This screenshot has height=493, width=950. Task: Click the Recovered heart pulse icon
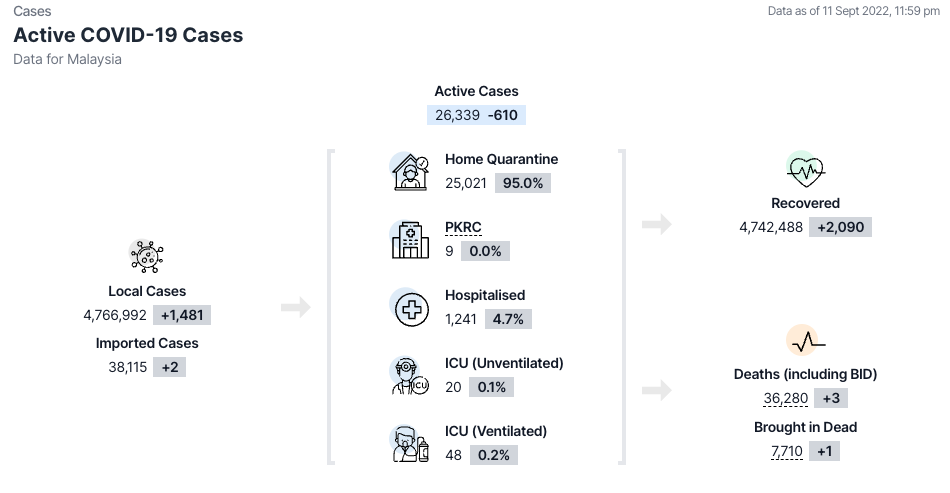click(x=805, y=171)
